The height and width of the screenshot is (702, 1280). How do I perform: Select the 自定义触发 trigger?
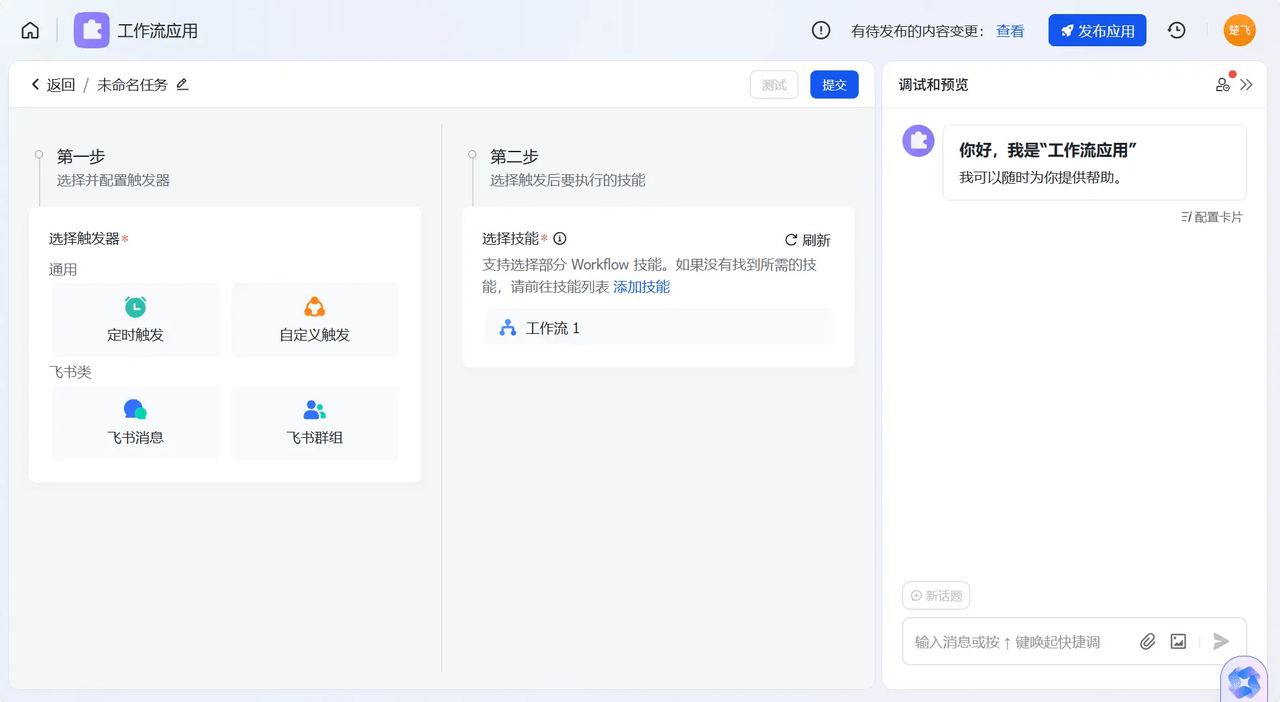click(315, 320)
